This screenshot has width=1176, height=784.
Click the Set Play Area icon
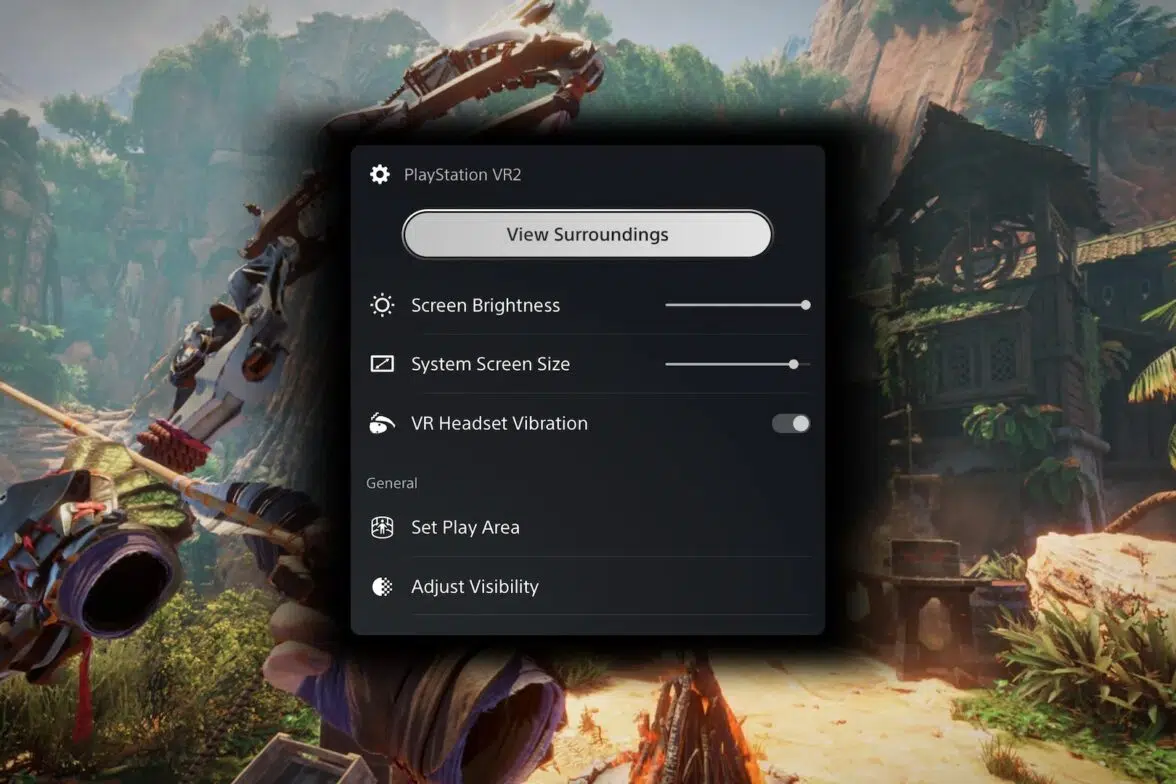(x=382, y=527)
